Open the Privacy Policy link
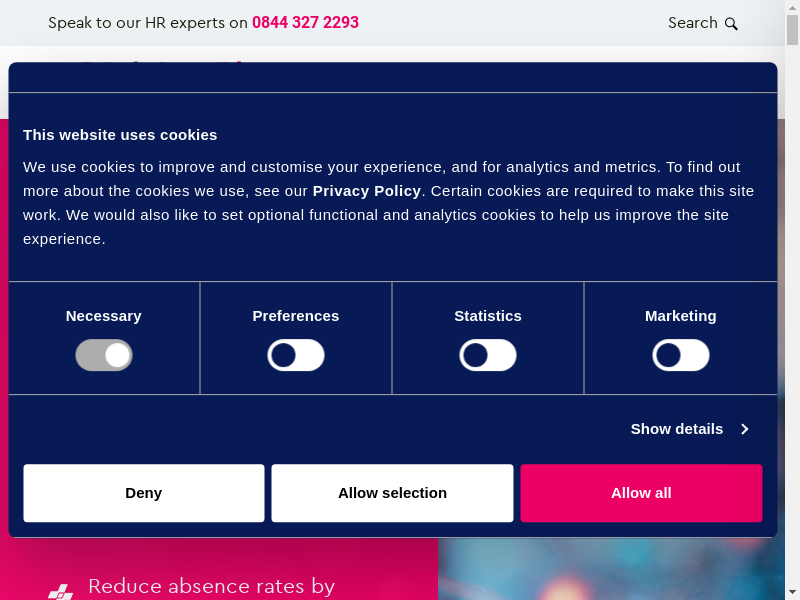Screen dimensions: 800x600 [366, 191]
